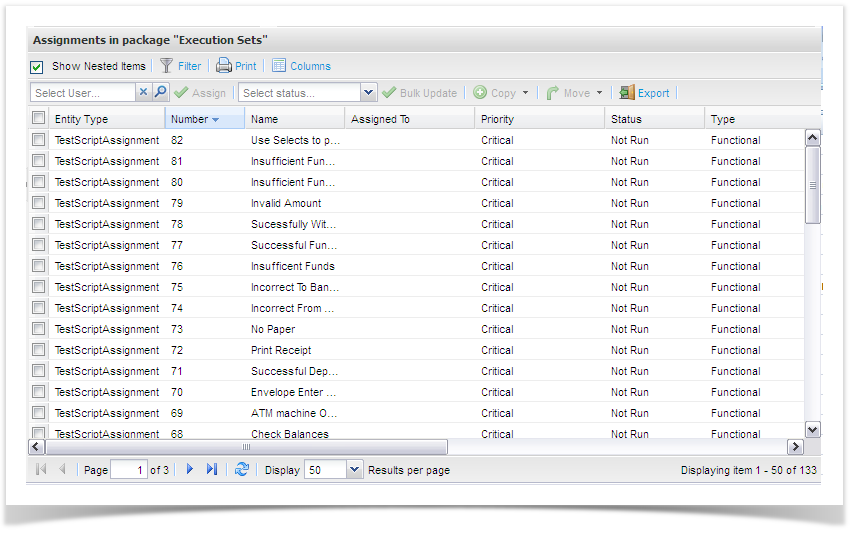
Task: Click the page number input field
Action: click(128, 470)
